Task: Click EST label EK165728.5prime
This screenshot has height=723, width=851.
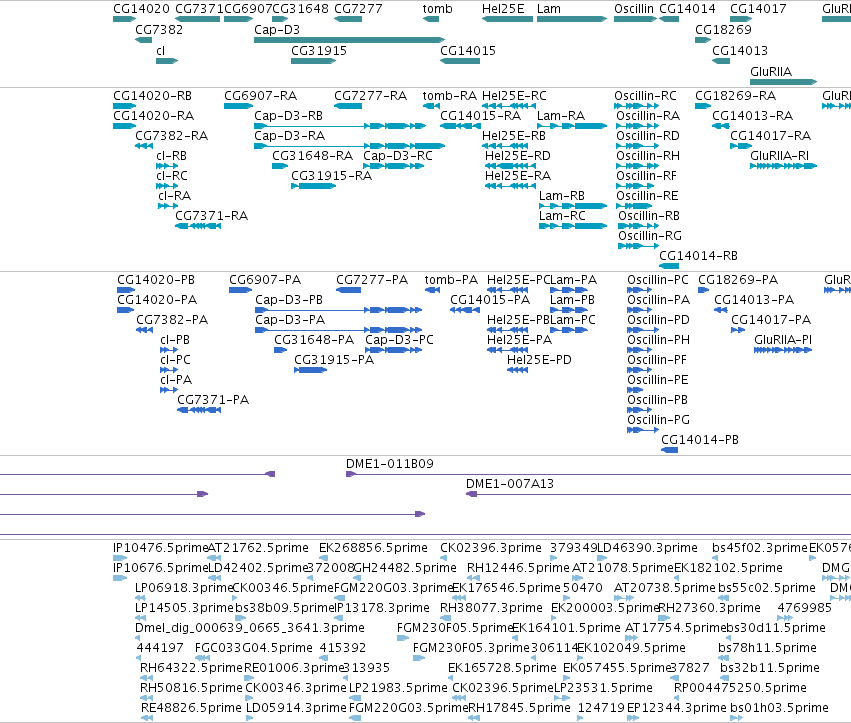Action: (x=503, y=668)
